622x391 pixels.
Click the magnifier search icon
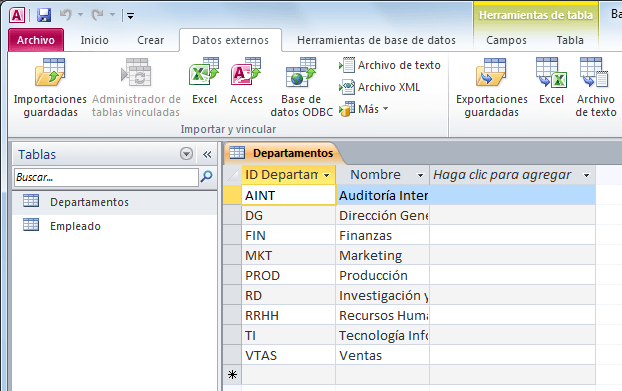[x=206, y=176]
